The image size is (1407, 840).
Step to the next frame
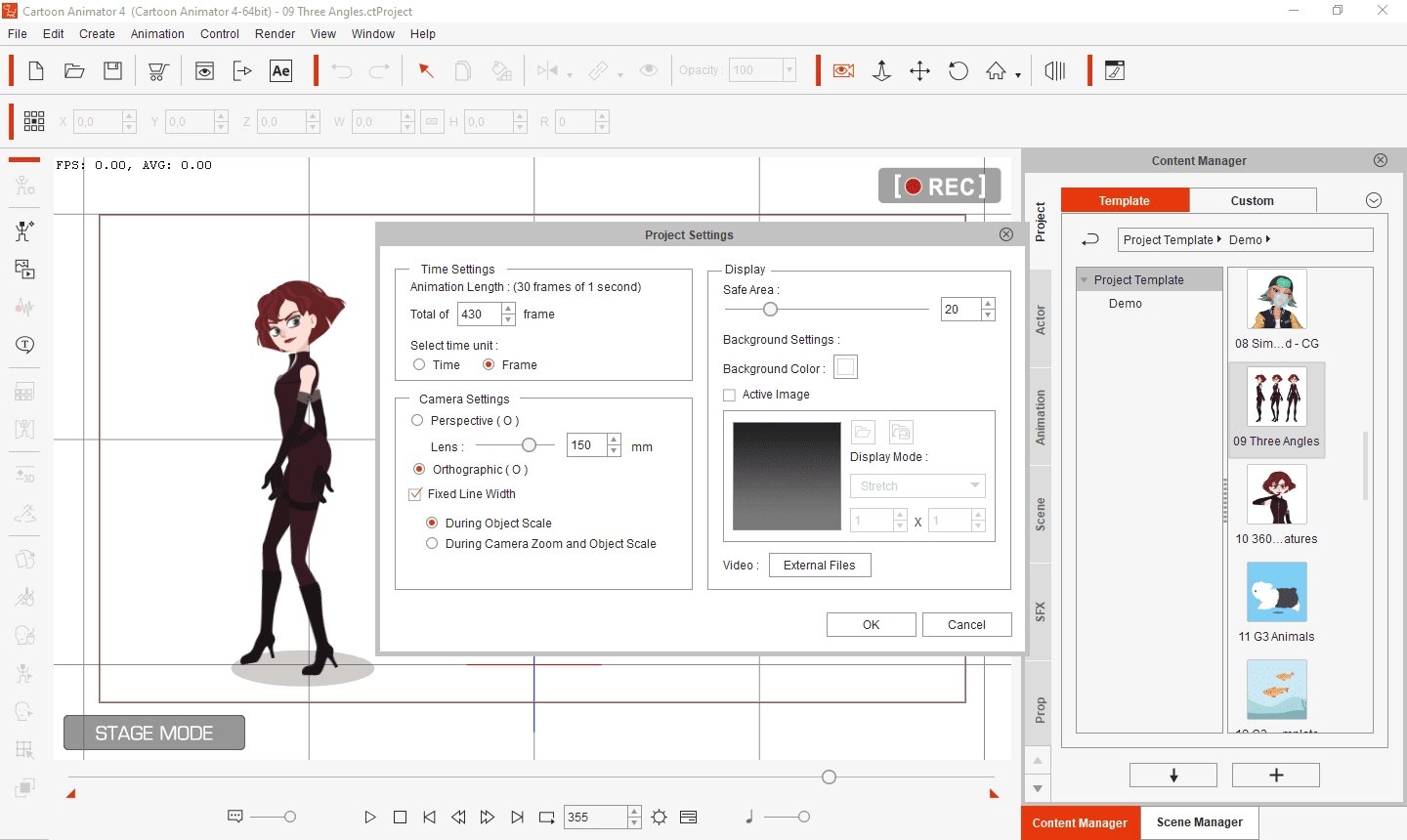(x=488, y=818)
